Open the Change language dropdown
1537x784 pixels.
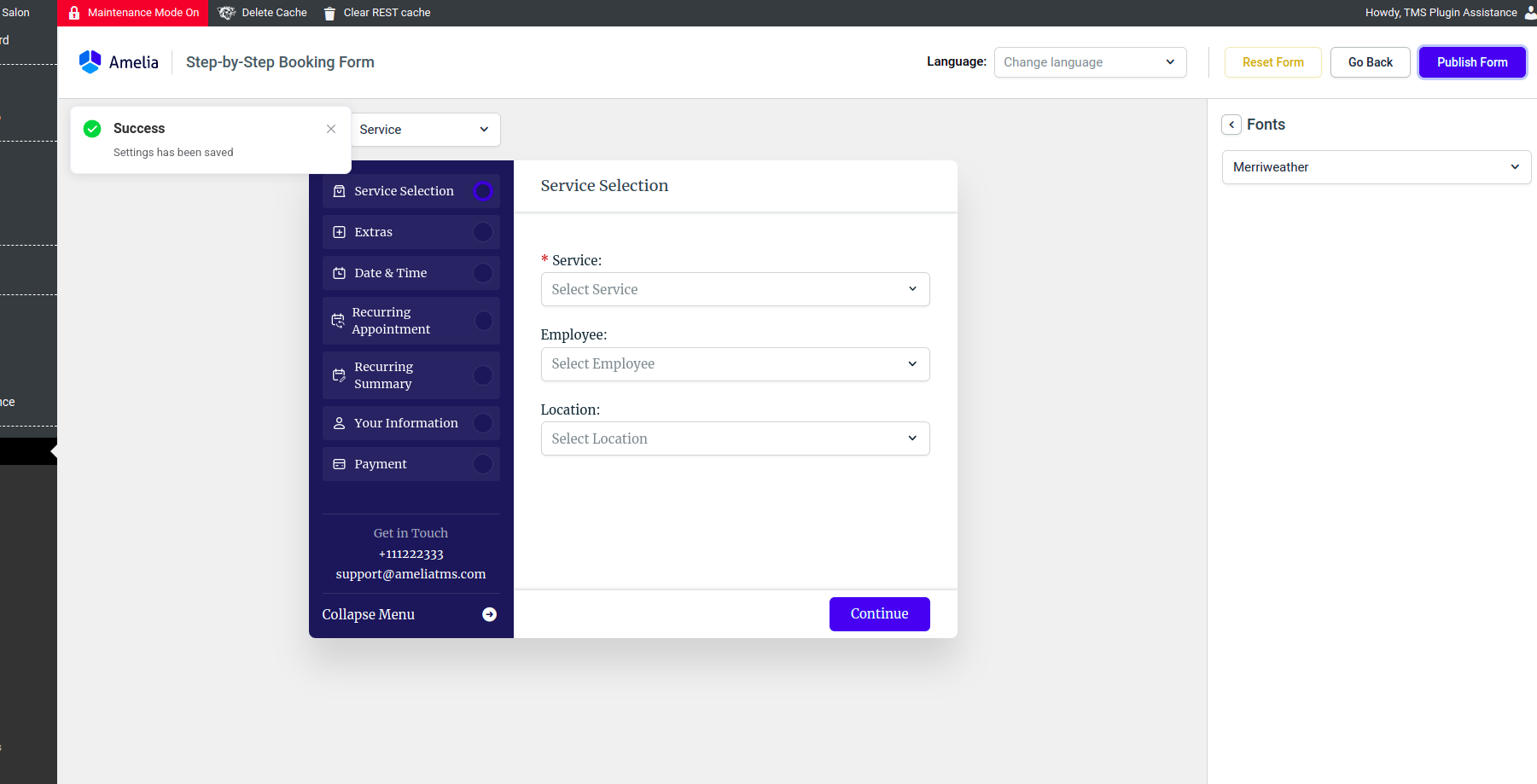(1090, 62)
